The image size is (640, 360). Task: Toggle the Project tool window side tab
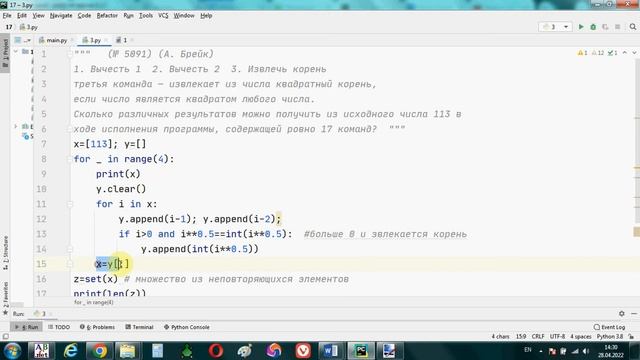point(5,54)
